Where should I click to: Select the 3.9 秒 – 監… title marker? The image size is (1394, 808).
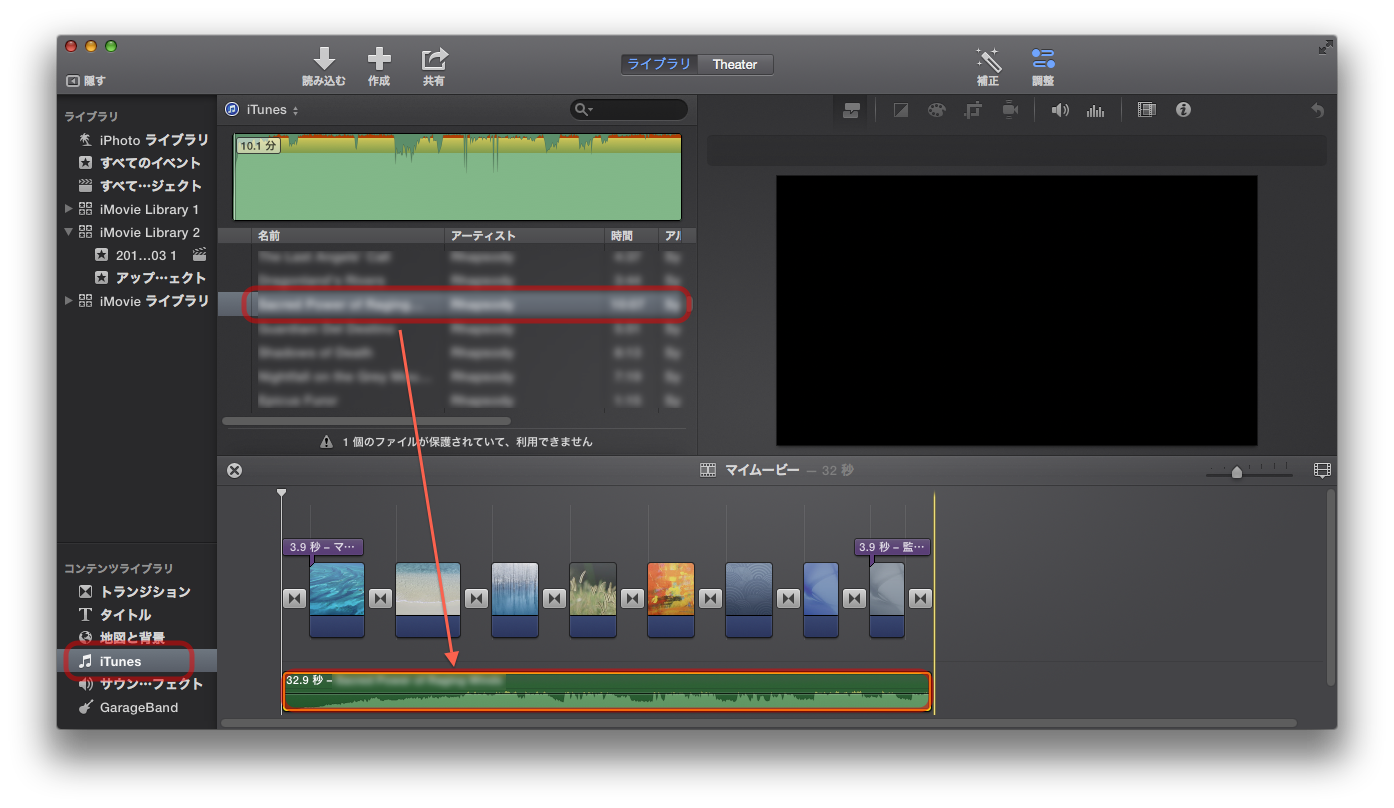point(892,547)
